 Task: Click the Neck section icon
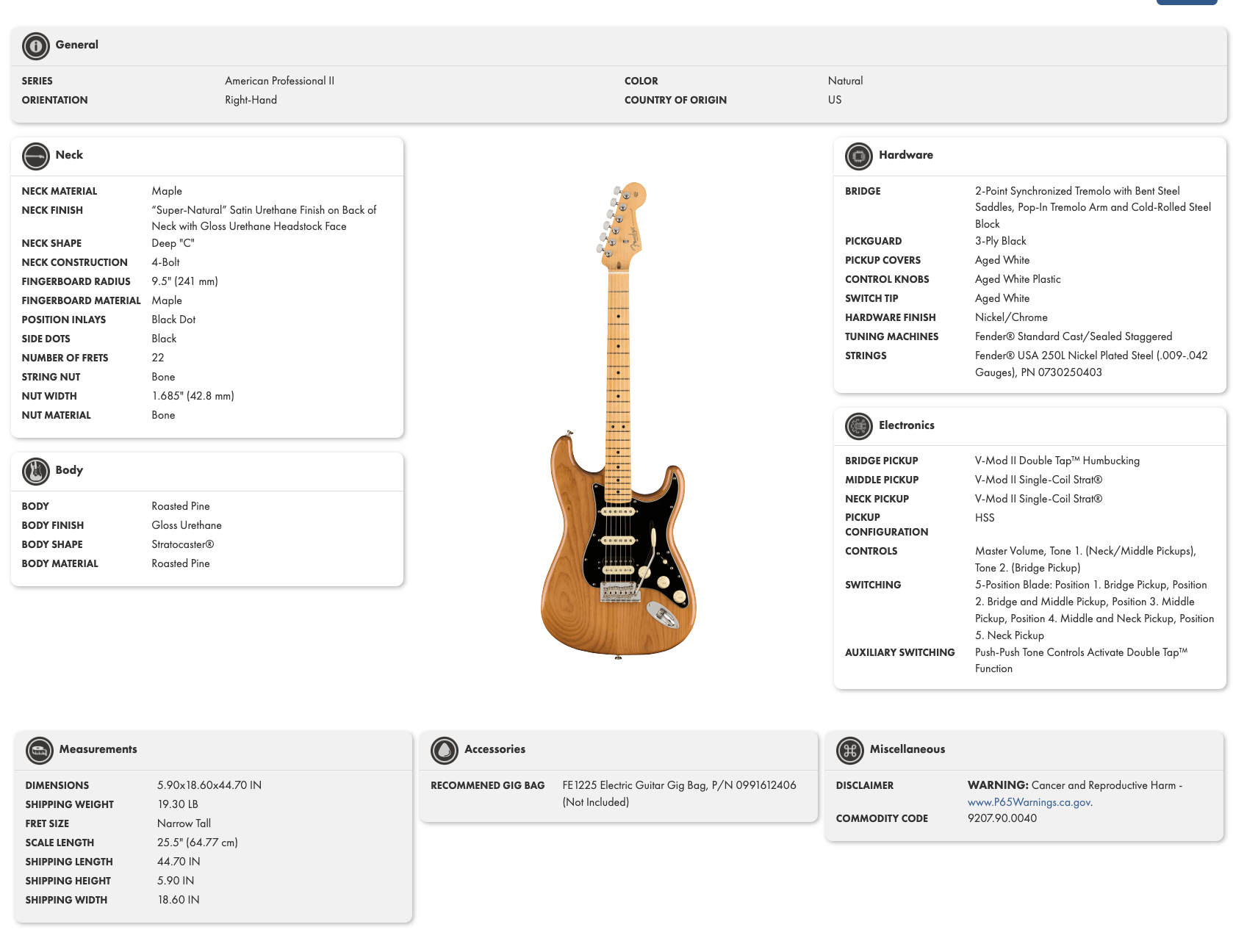[35, 156]
